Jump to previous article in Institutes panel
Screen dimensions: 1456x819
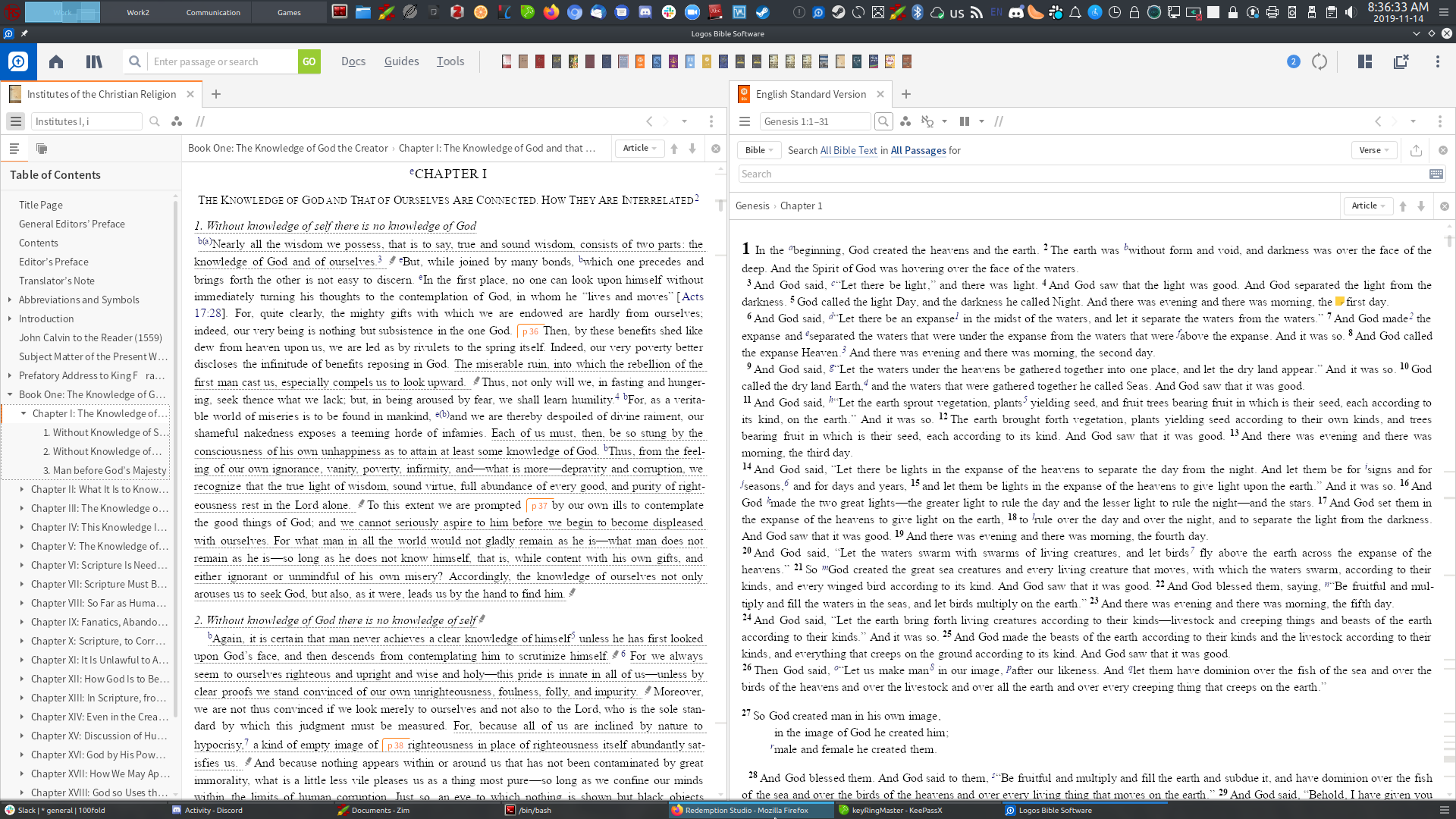[x=674, y=149]
